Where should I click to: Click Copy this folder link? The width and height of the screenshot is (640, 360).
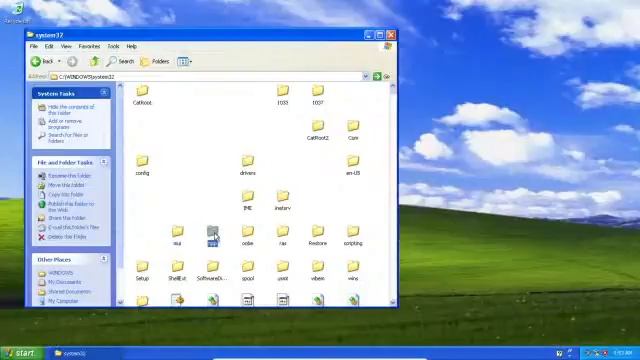[x=66, y=194]
